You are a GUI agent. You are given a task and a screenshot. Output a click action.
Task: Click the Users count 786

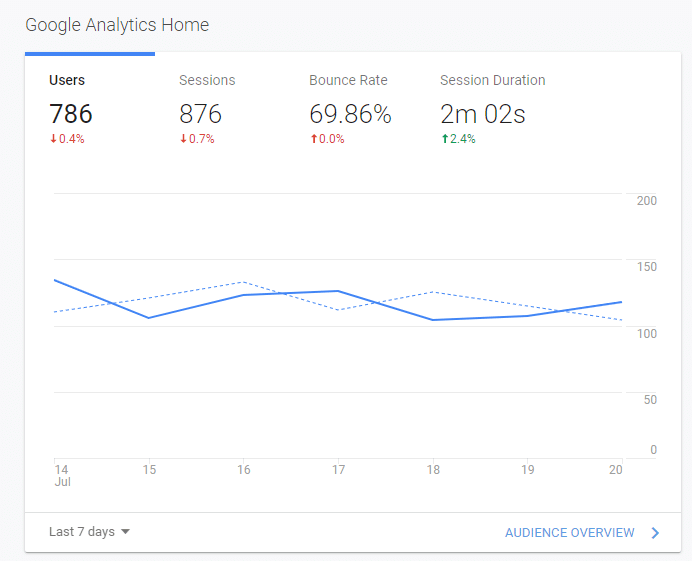coord(71,114)
